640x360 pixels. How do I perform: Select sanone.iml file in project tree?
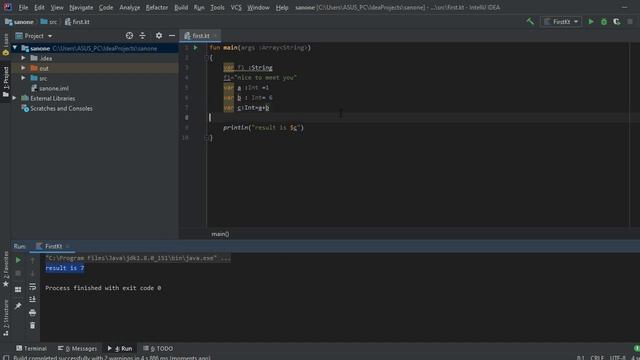50,88
